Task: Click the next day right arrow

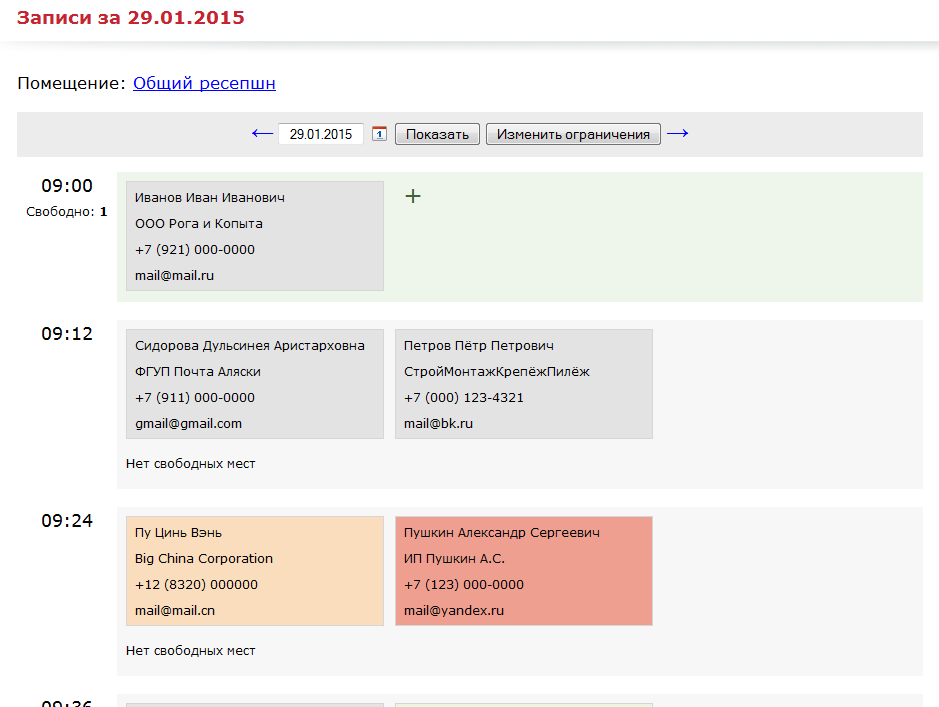Action: tap(677, 134)
